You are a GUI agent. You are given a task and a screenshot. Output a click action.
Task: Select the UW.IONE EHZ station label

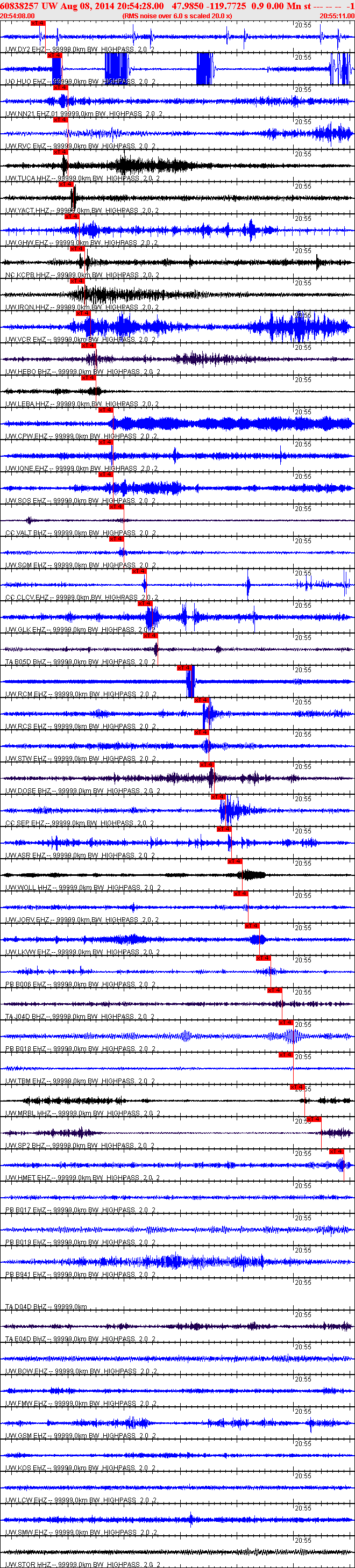81,469
